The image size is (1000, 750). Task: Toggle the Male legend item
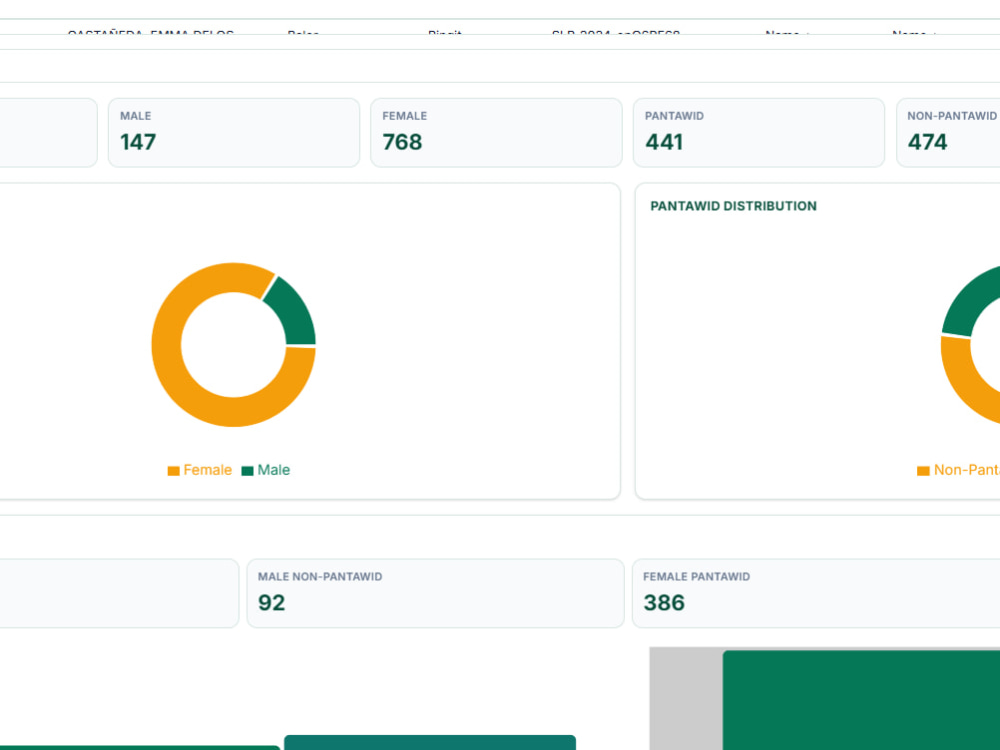[266, 470]
